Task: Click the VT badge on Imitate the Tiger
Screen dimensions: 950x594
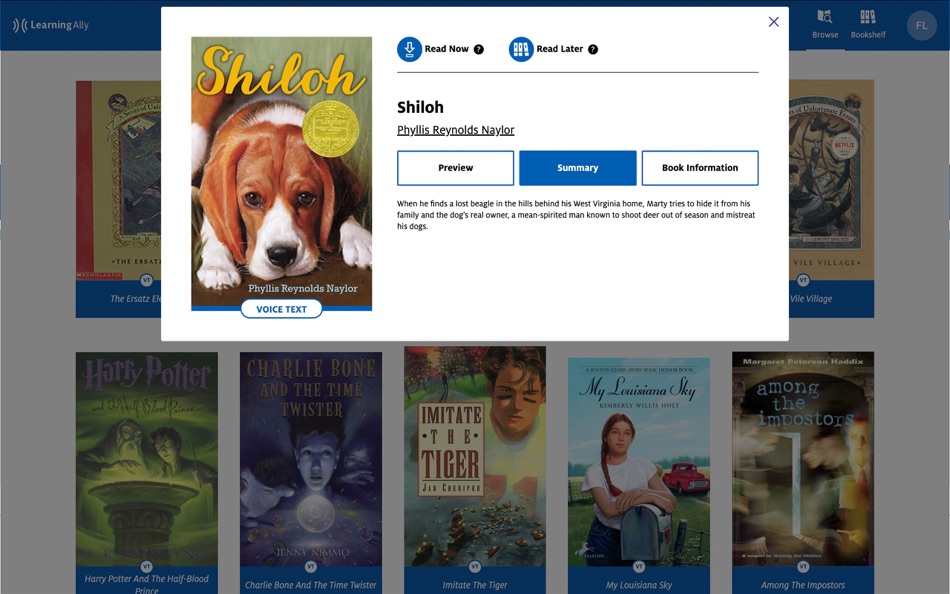Action: (475, 567)
